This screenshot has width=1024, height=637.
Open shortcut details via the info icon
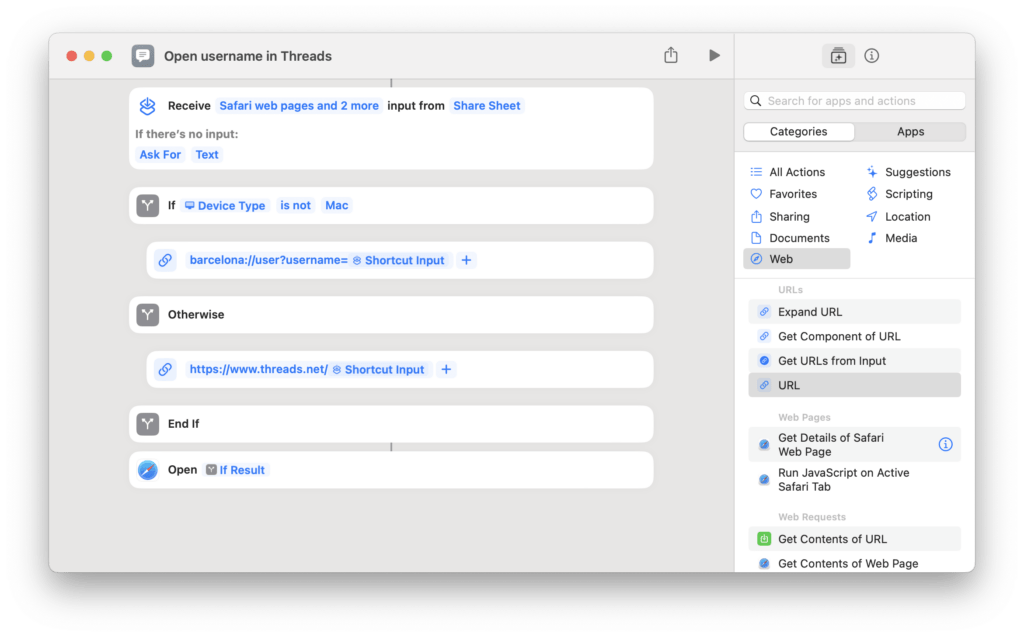(x=871, y=56)
